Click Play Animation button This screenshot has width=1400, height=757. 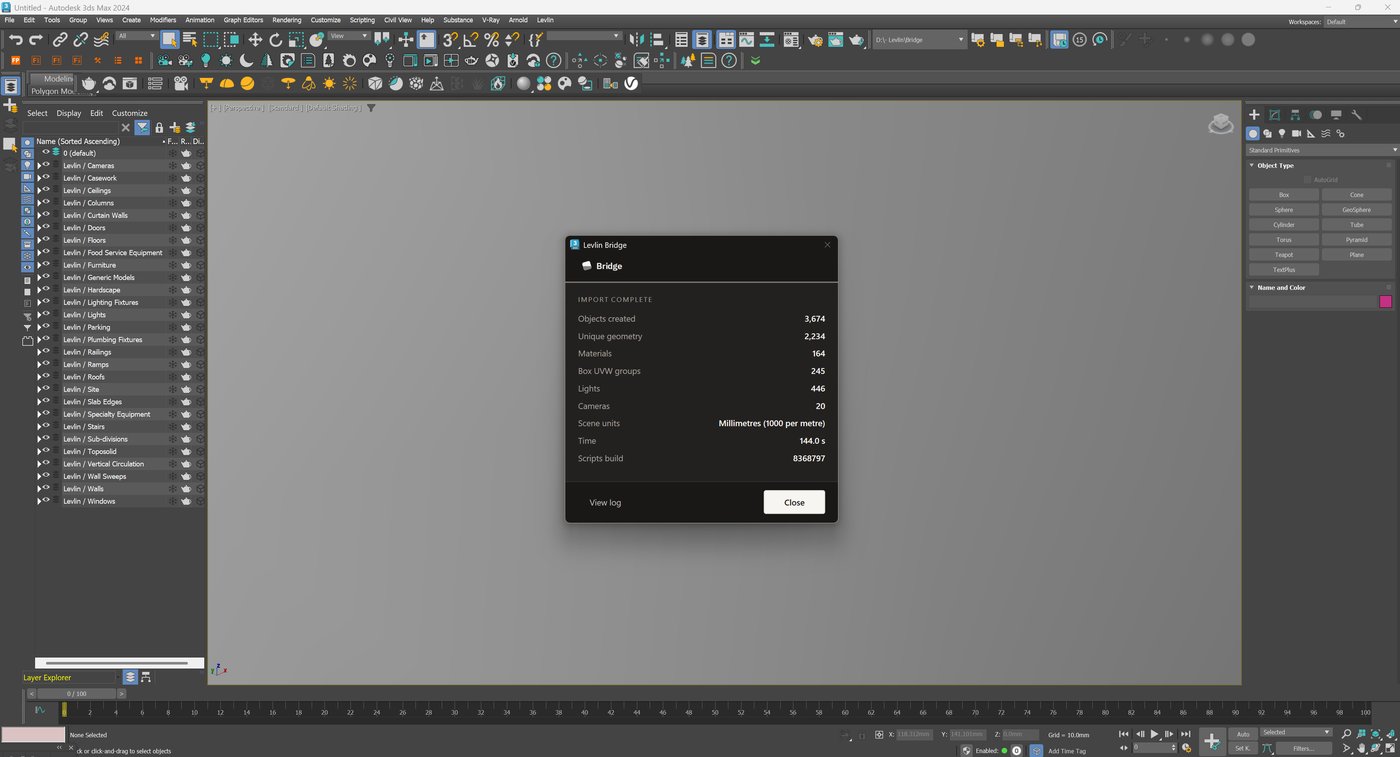(x=1154, y=734)
